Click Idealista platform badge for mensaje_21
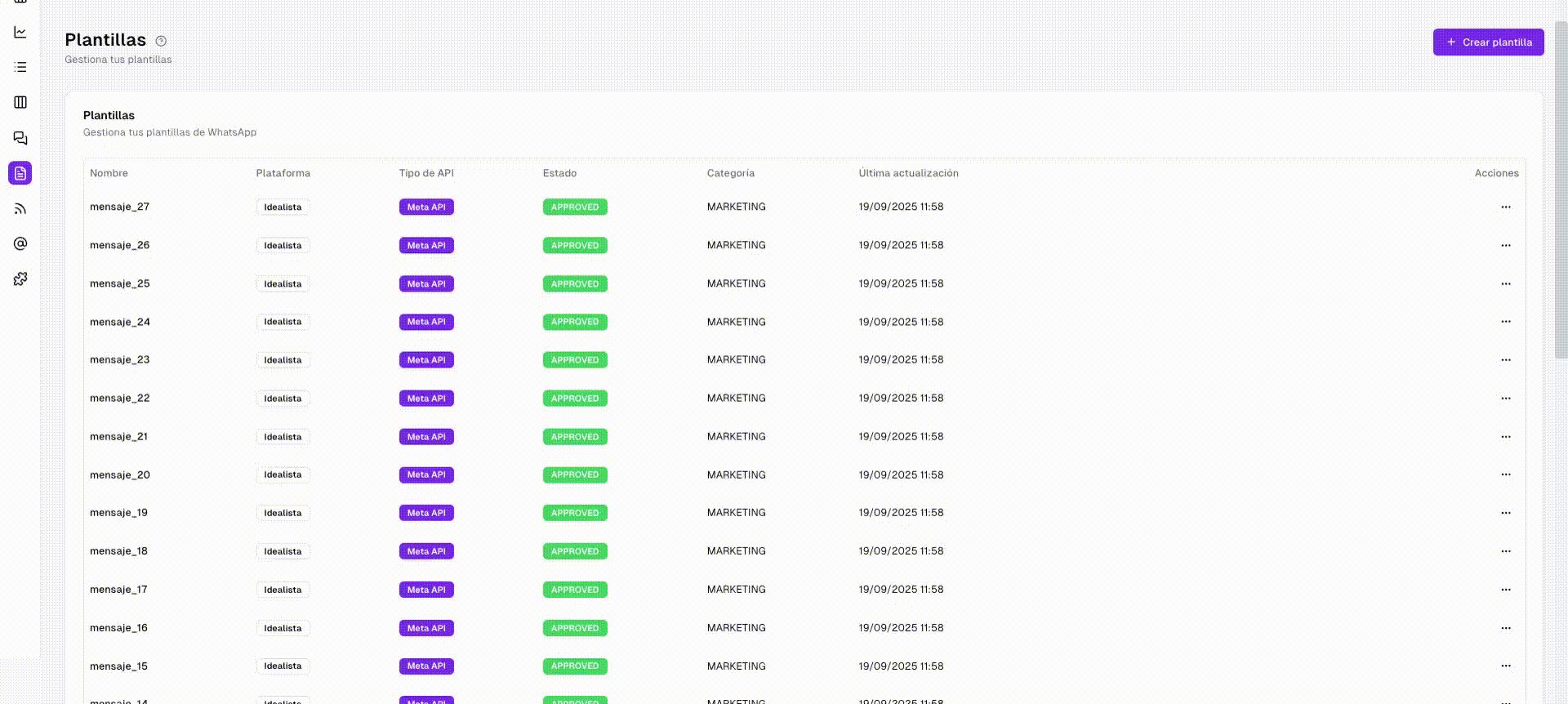 tap(283, 437)
